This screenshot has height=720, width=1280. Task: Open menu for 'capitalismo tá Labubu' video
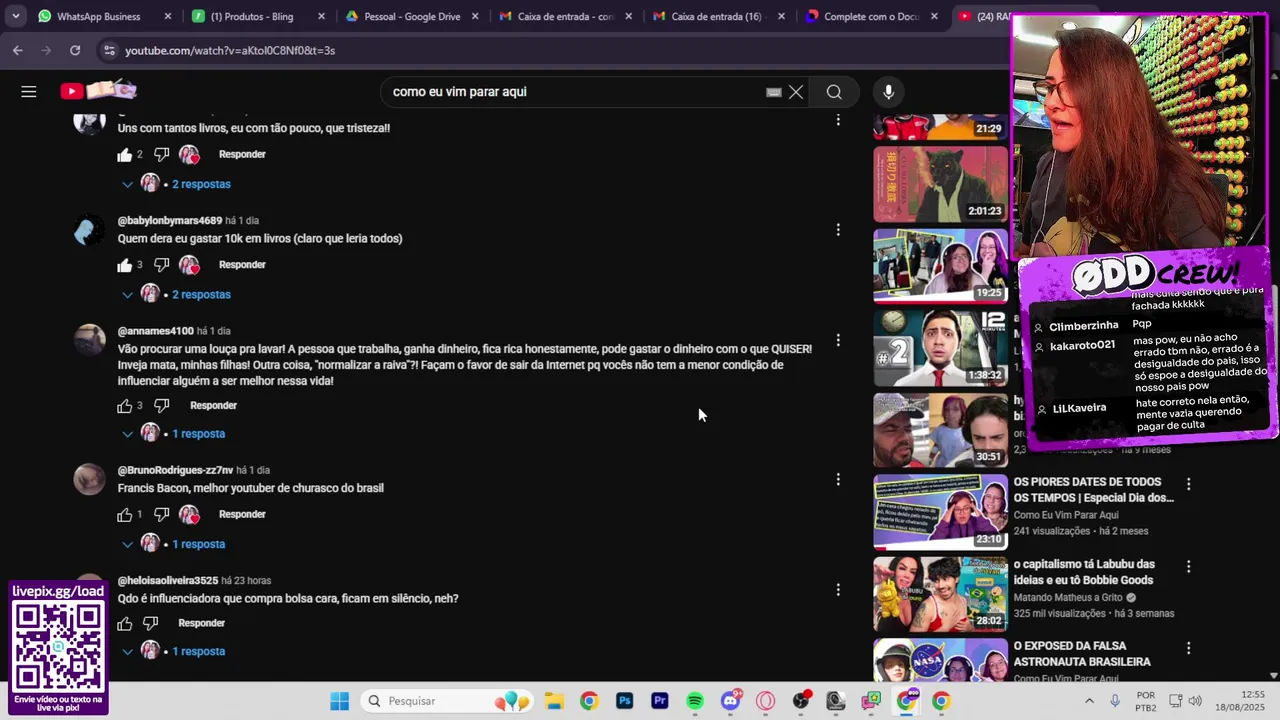tap(1188, 566)
